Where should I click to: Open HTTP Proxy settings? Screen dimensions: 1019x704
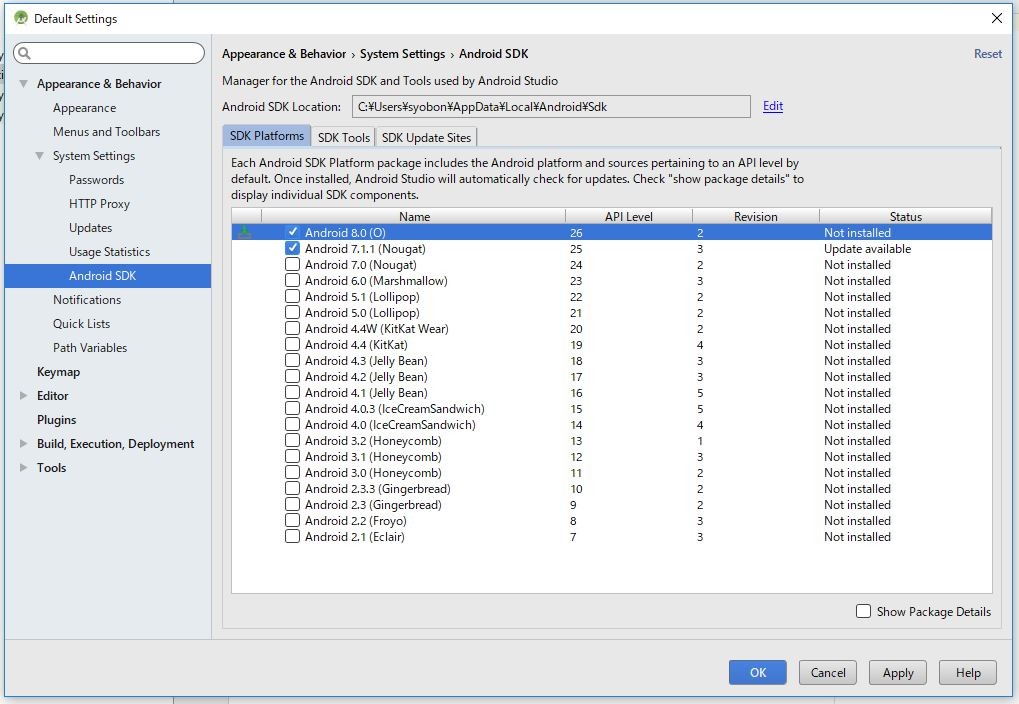(99, 203)
